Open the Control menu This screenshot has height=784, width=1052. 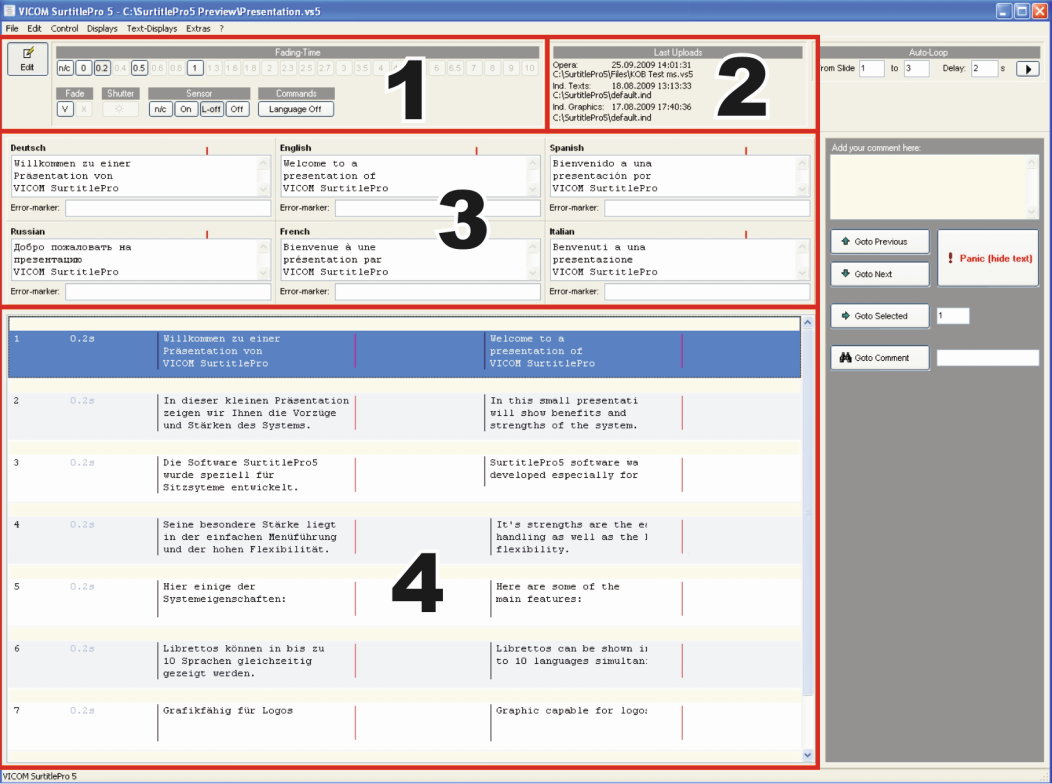pos(64,29)
